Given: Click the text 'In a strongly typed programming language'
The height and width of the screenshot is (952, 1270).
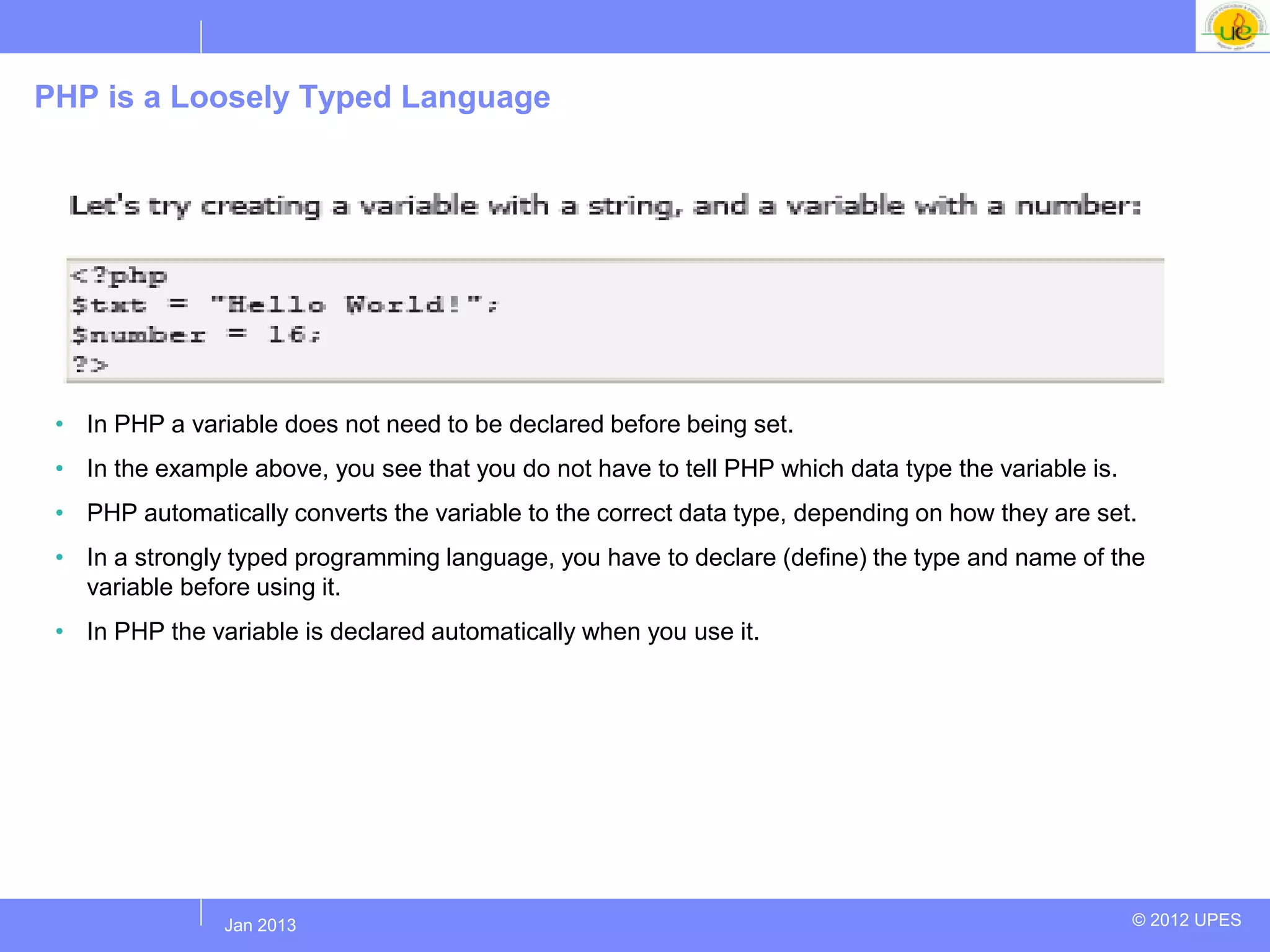Looking at the screenshot, I should click(319, 558).
